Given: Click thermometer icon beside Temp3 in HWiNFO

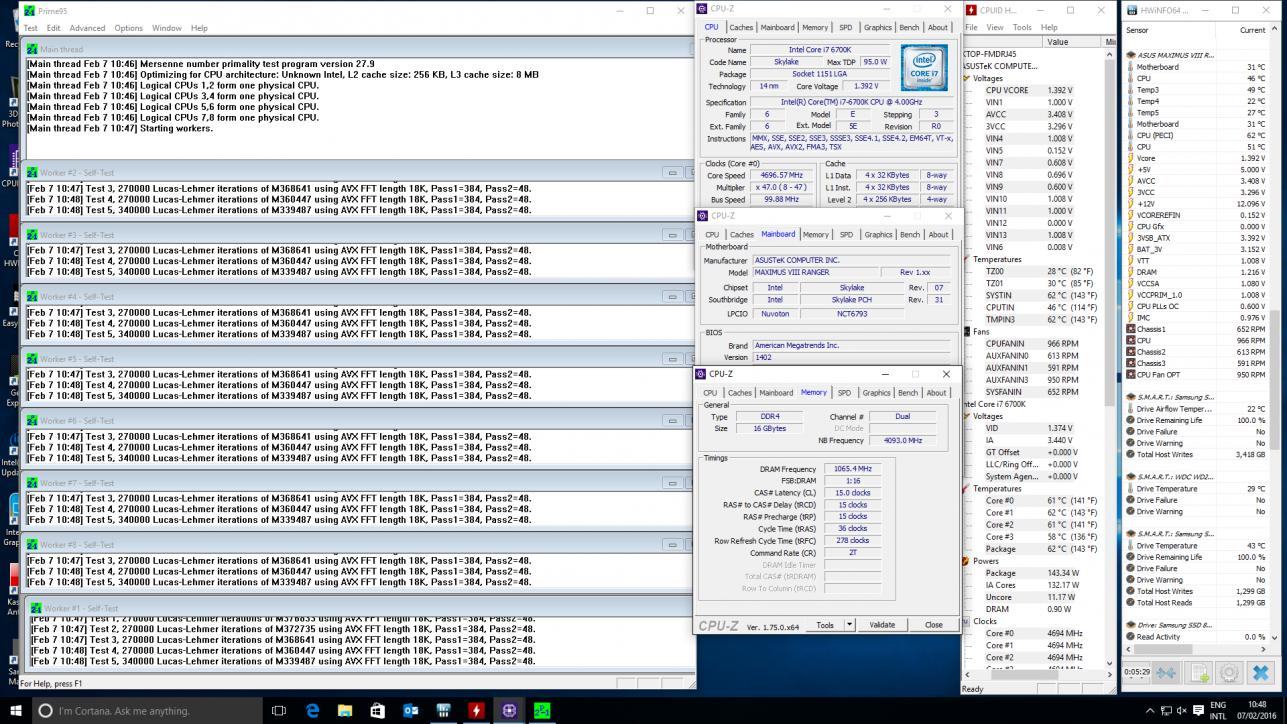Looking at the screenshot, I should point(1130,90).
